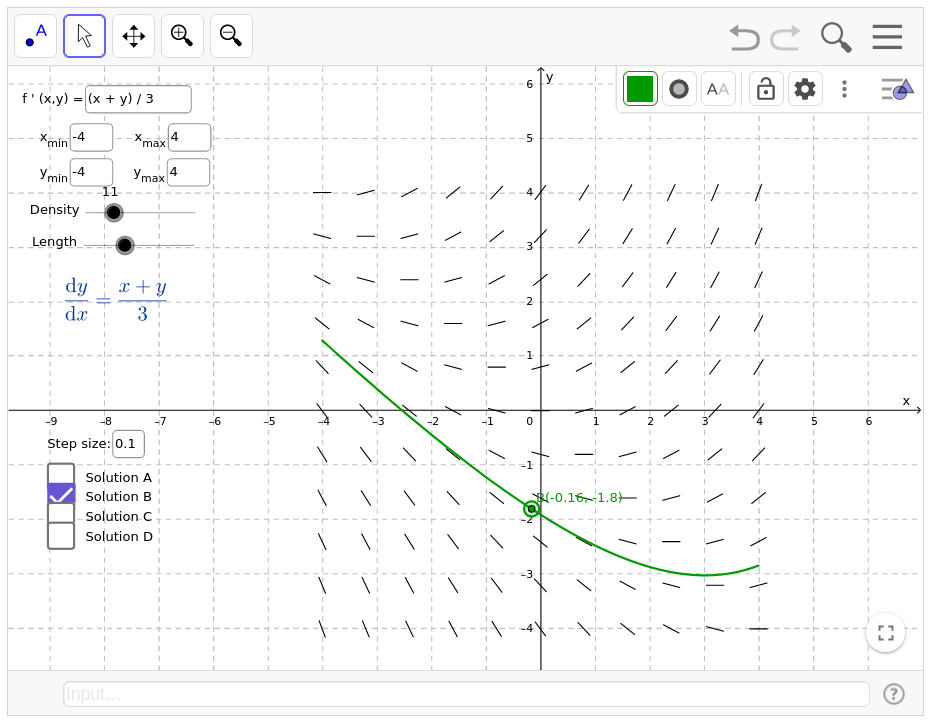This screenshot has height=722, width=931.
Task: Open the search magnifier icon
Action: click(x=836, y=37)
